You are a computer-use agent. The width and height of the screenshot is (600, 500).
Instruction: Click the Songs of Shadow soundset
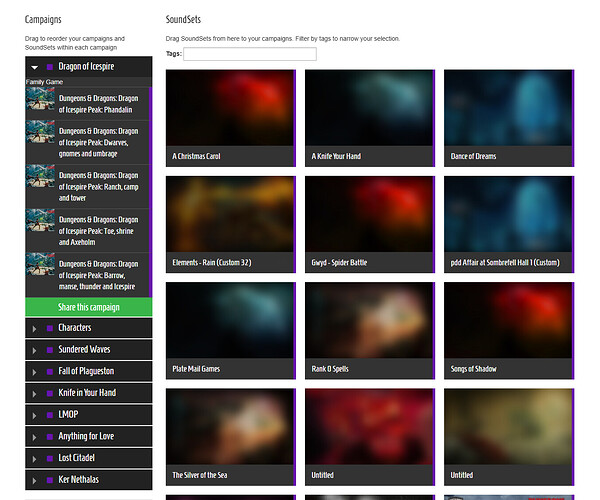point(508,328)
